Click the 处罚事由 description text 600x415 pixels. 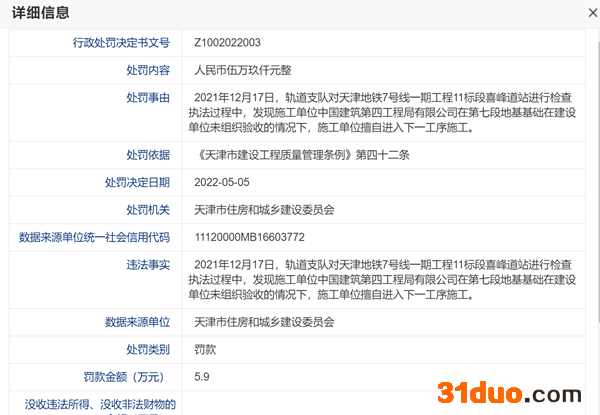pos(385,113)
